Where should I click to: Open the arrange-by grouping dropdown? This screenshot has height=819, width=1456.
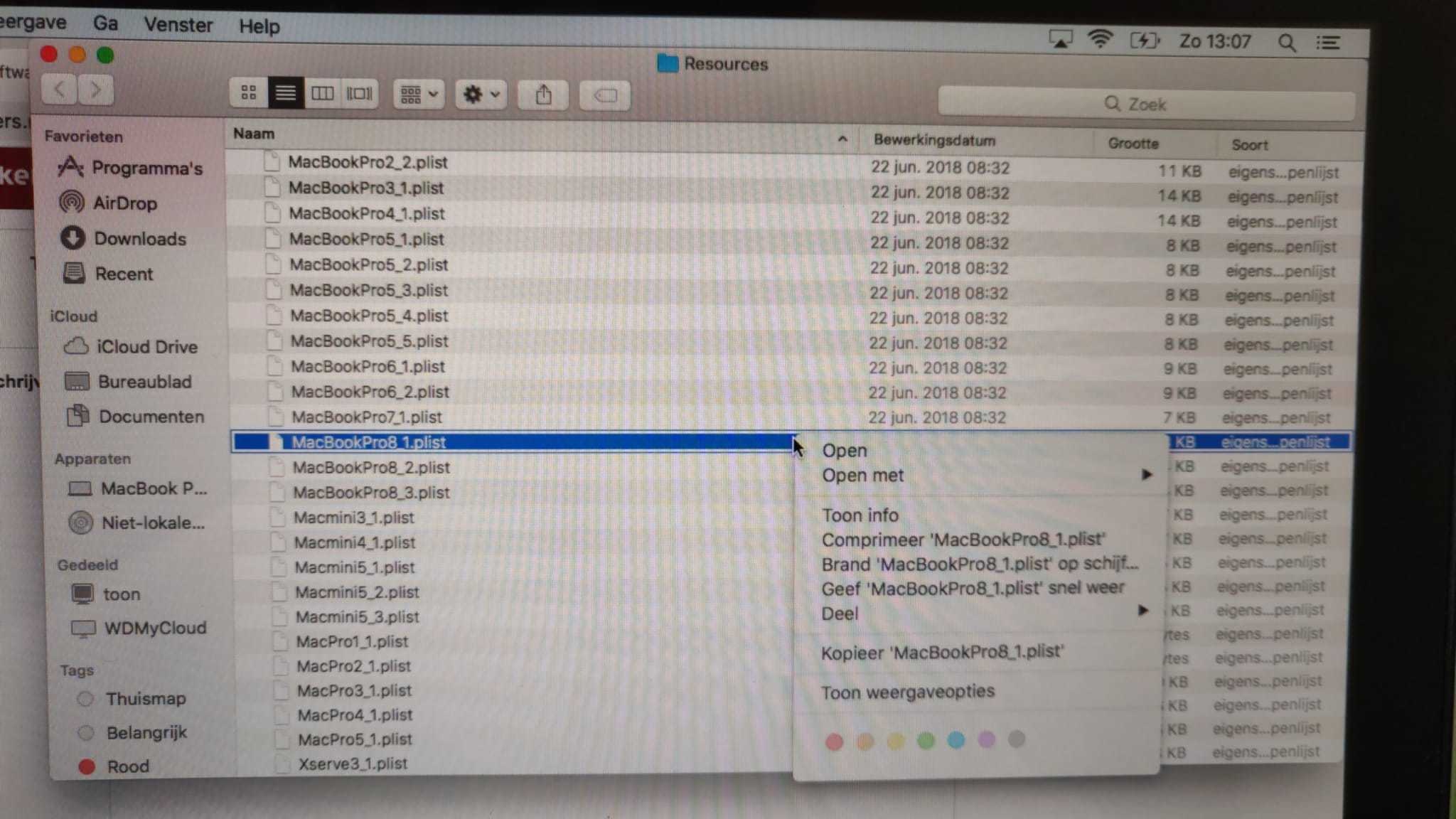[419, 94]
